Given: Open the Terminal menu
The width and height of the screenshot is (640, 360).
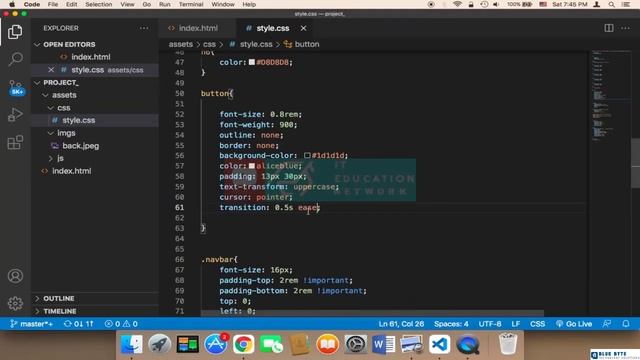Looking at the screenshot, I should 191,4.
